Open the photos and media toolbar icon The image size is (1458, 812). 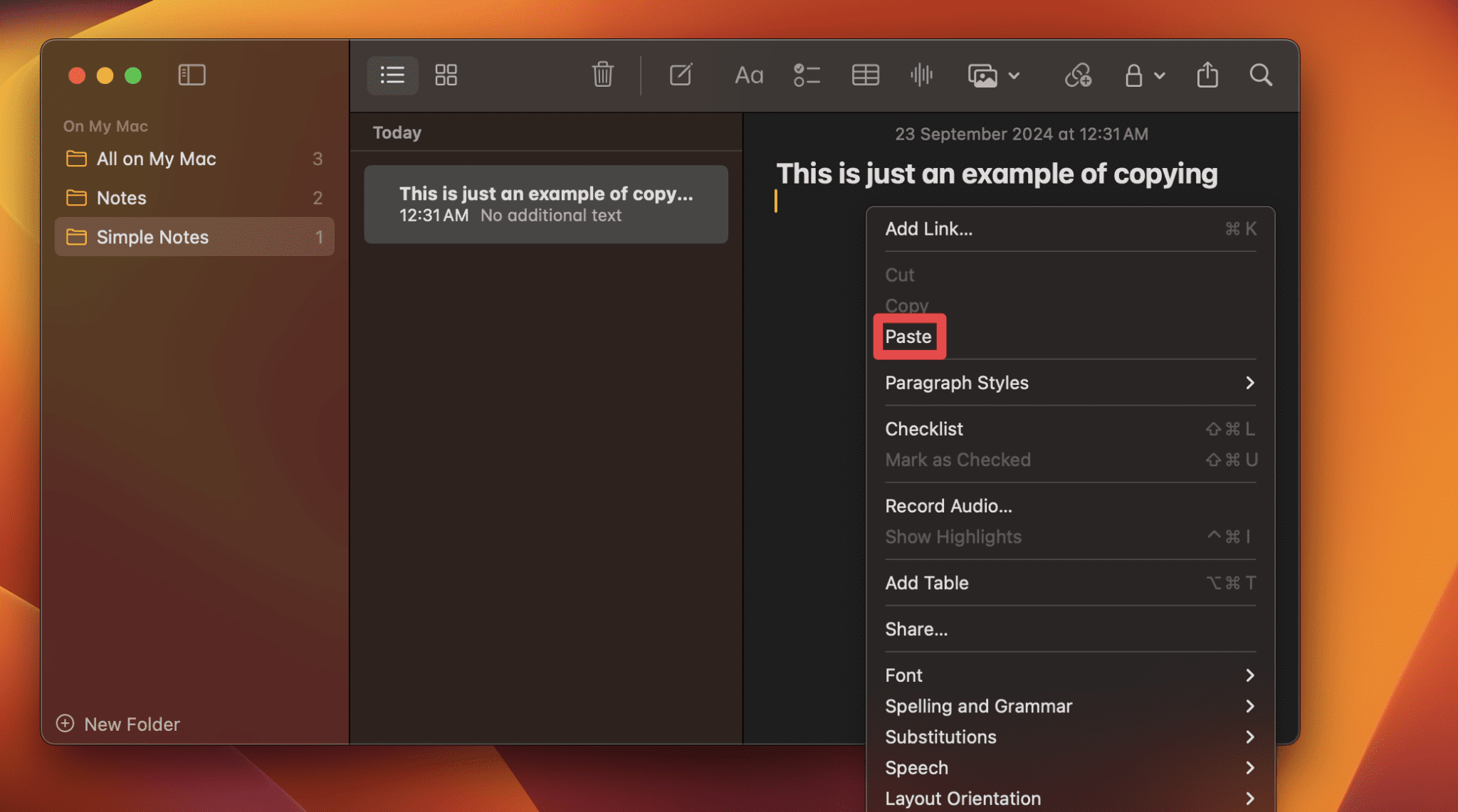pyautogui.click(x=984, y=75)
